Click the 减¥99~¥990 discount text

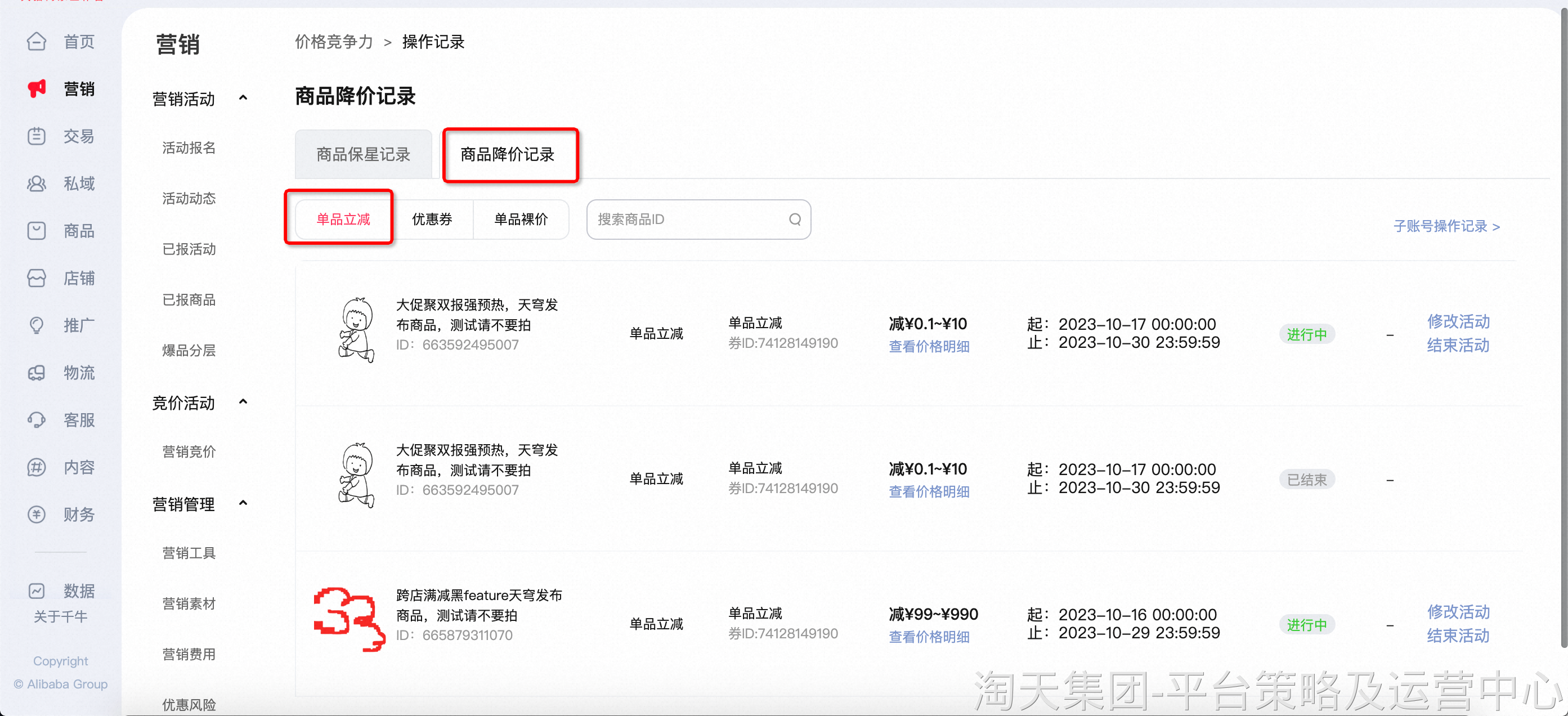(x=933, y=614)
